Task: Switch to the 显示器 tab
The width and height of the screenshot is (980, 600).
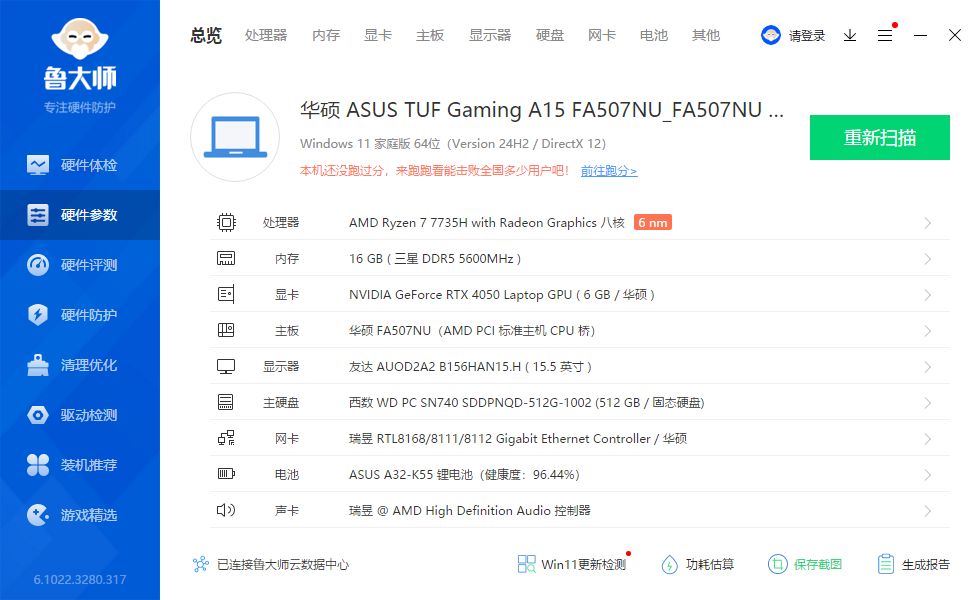Action: pyautogui.click(x=490, y=35)
